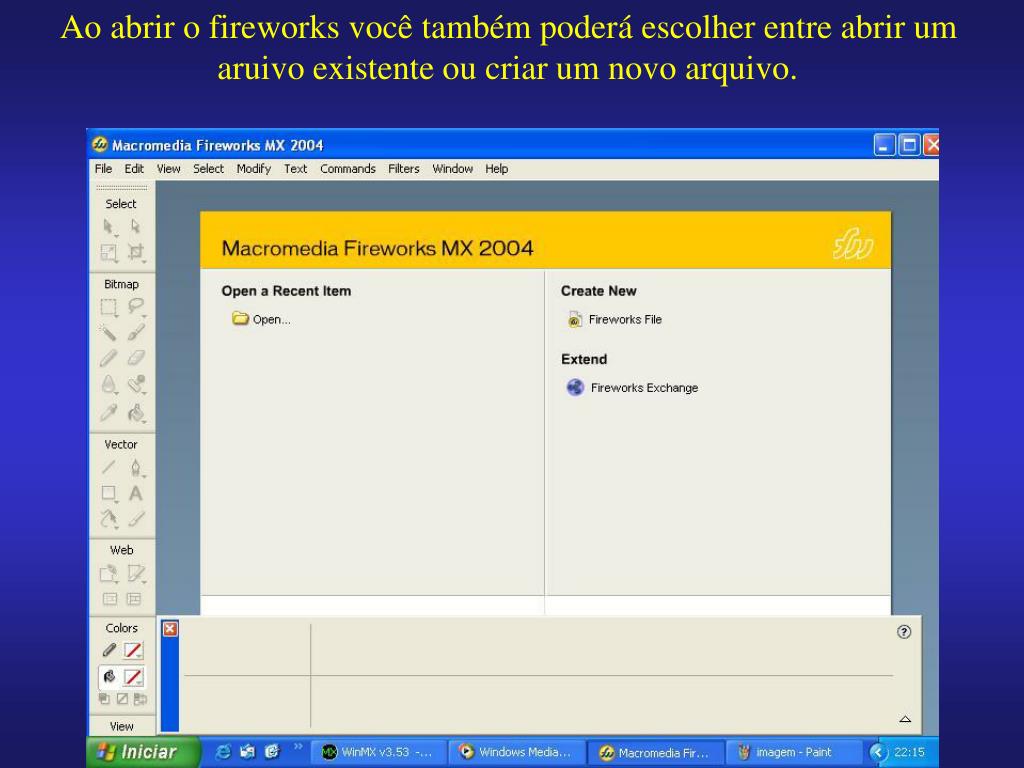1024x768 pixels.
Task: Open the Edit menu
Action: [x=134, y=168]
